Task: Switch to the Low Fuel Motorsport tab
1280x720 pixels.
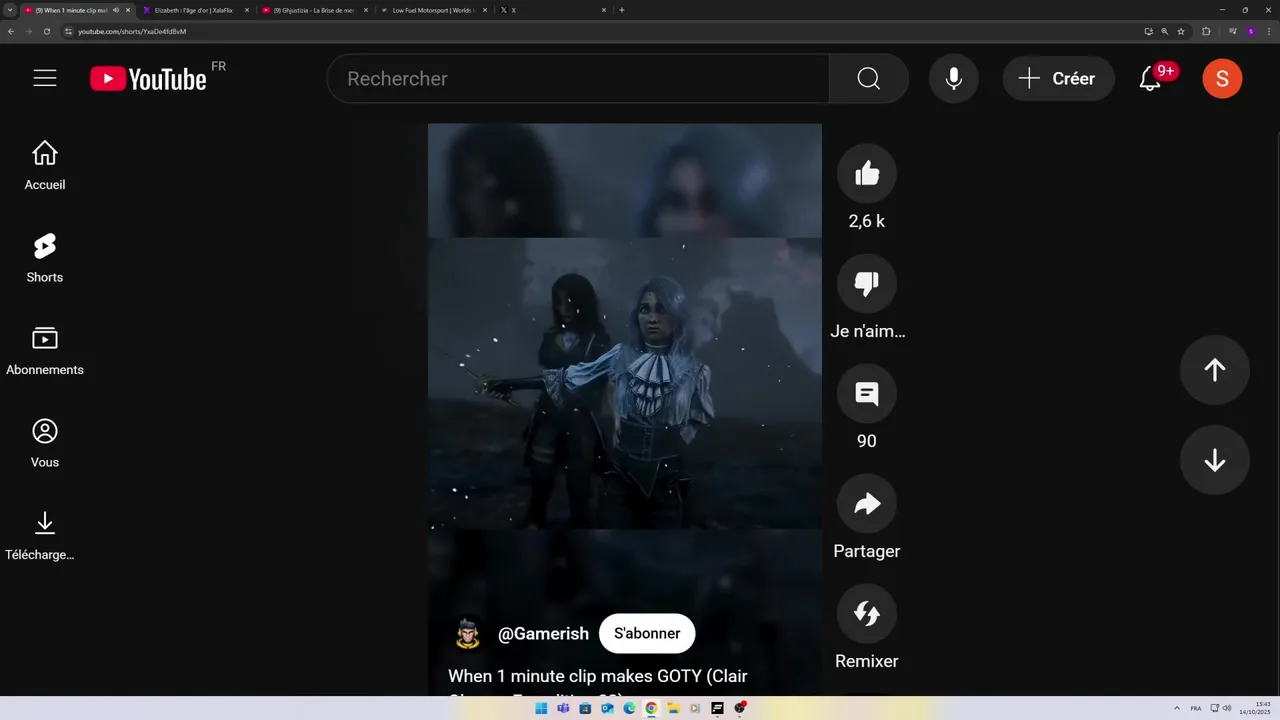Action: [x=433, y=10]
